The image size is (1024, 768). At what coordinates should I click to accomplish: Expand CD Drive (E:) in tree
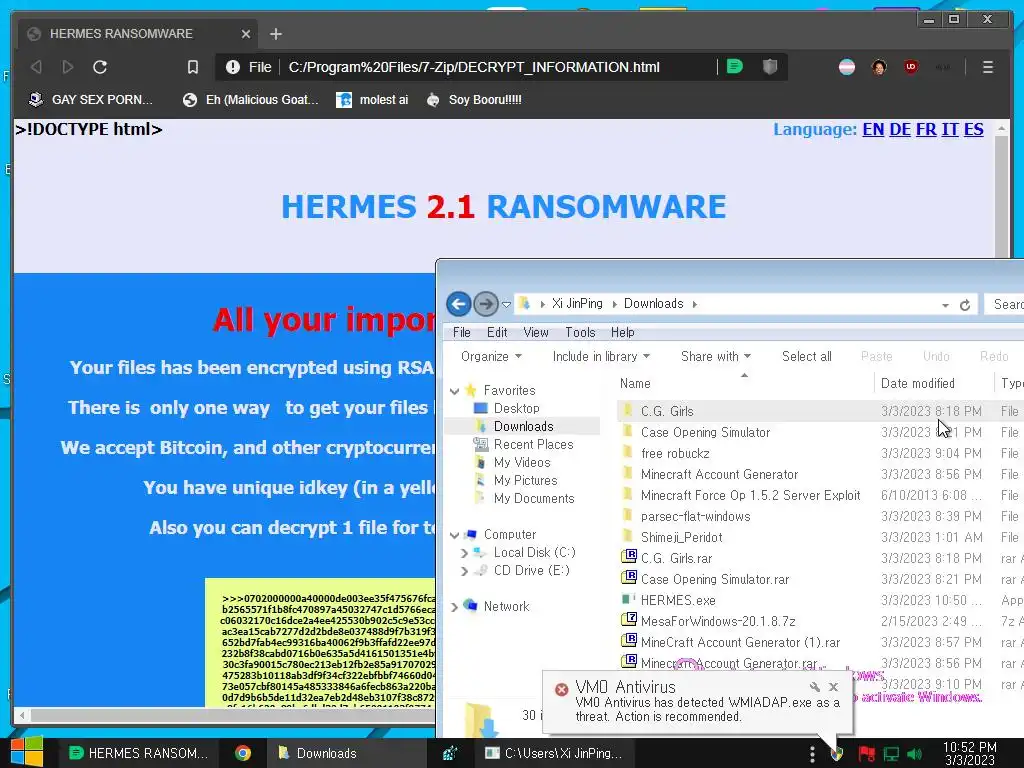464,571
